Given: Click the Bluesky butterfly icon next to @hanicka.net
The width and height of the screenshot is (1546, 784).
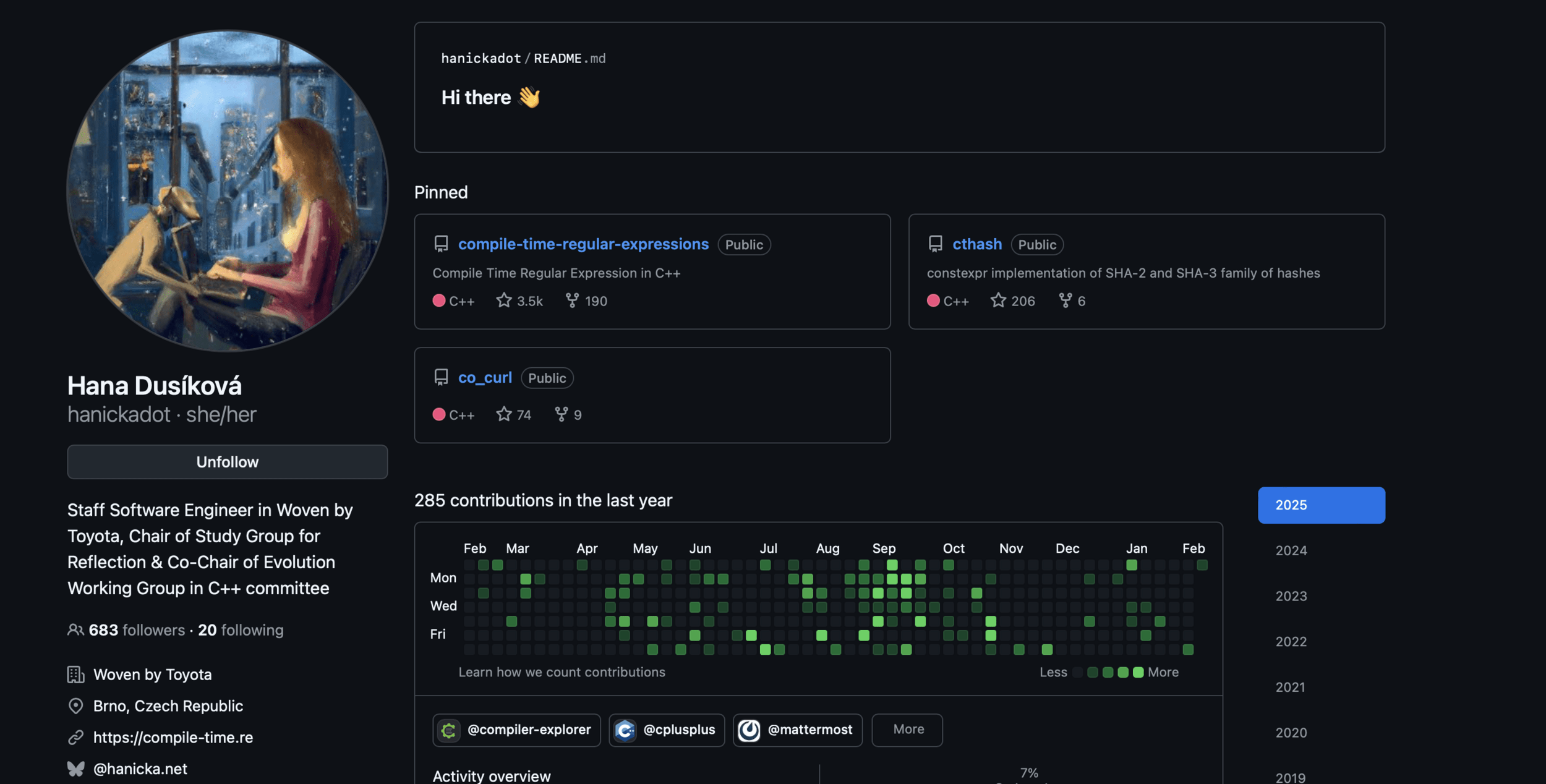Looking at the screenshot, I should [75, 769].
